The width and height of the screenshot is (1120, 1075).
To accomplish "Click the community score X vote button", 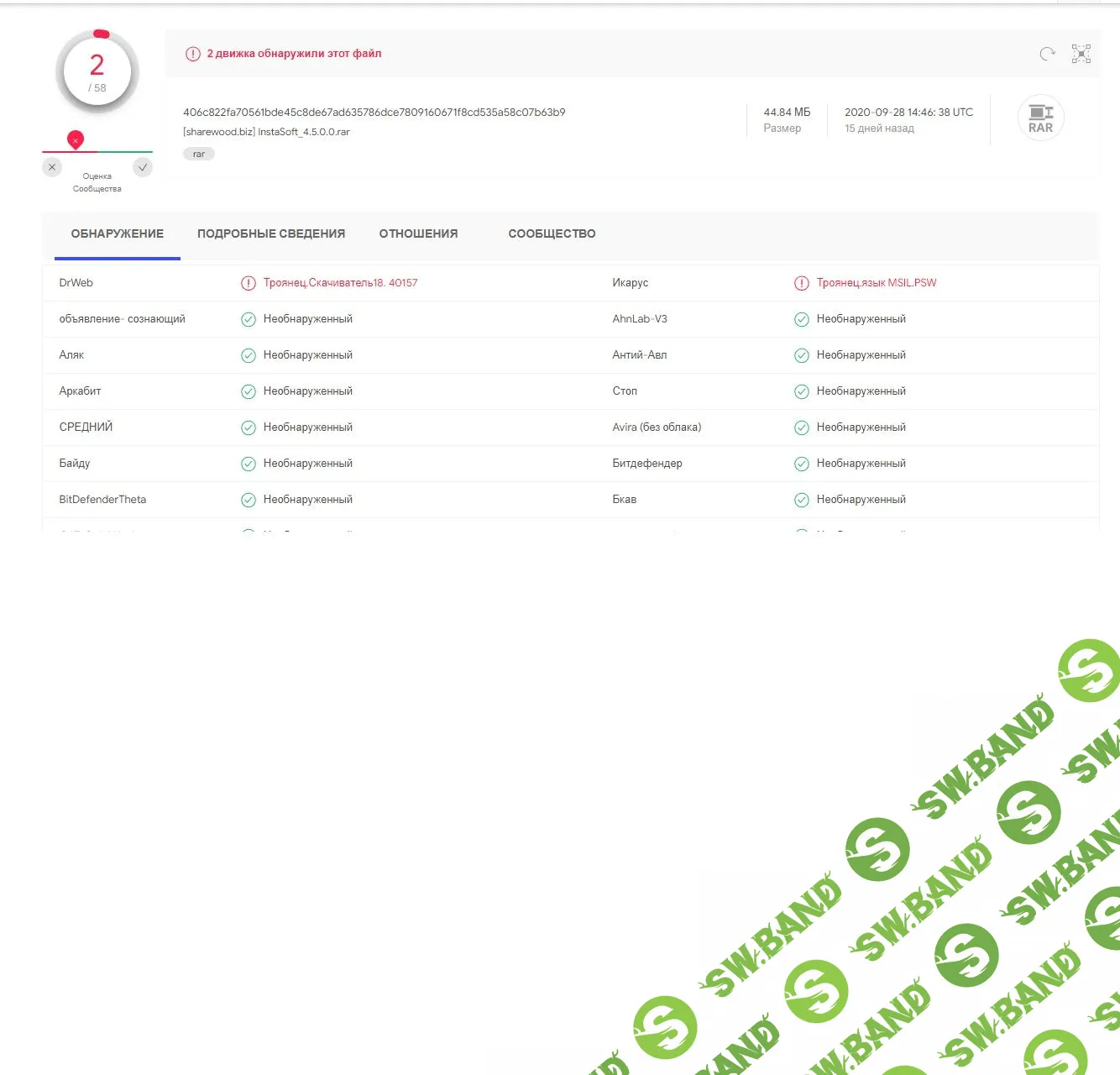I will coord(52,167).
